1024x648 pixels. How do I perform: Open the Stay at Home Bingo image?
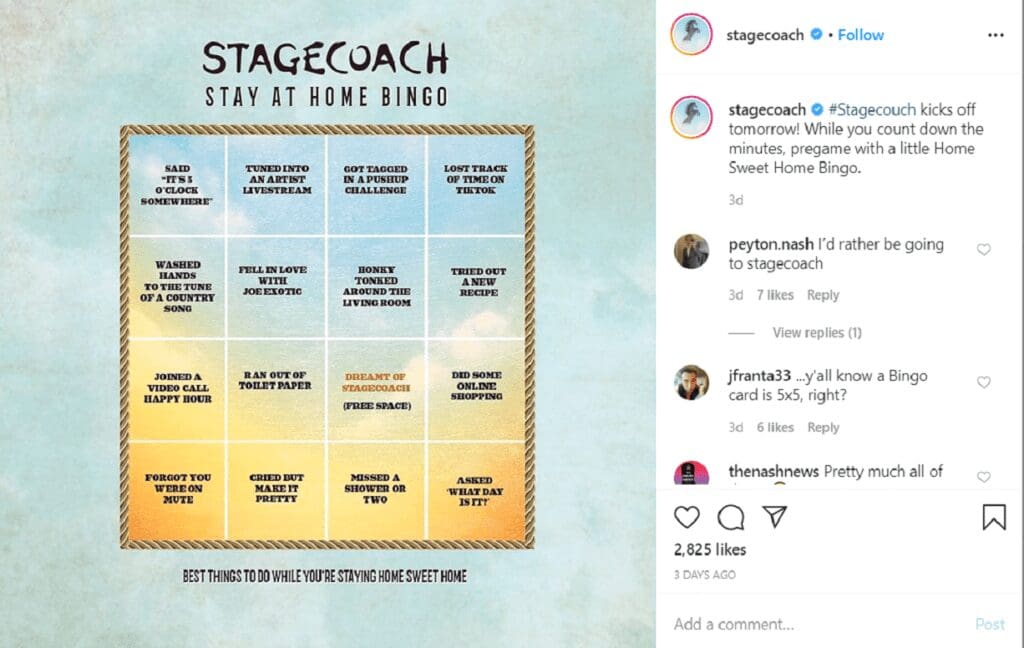click(x=327, y=324)
